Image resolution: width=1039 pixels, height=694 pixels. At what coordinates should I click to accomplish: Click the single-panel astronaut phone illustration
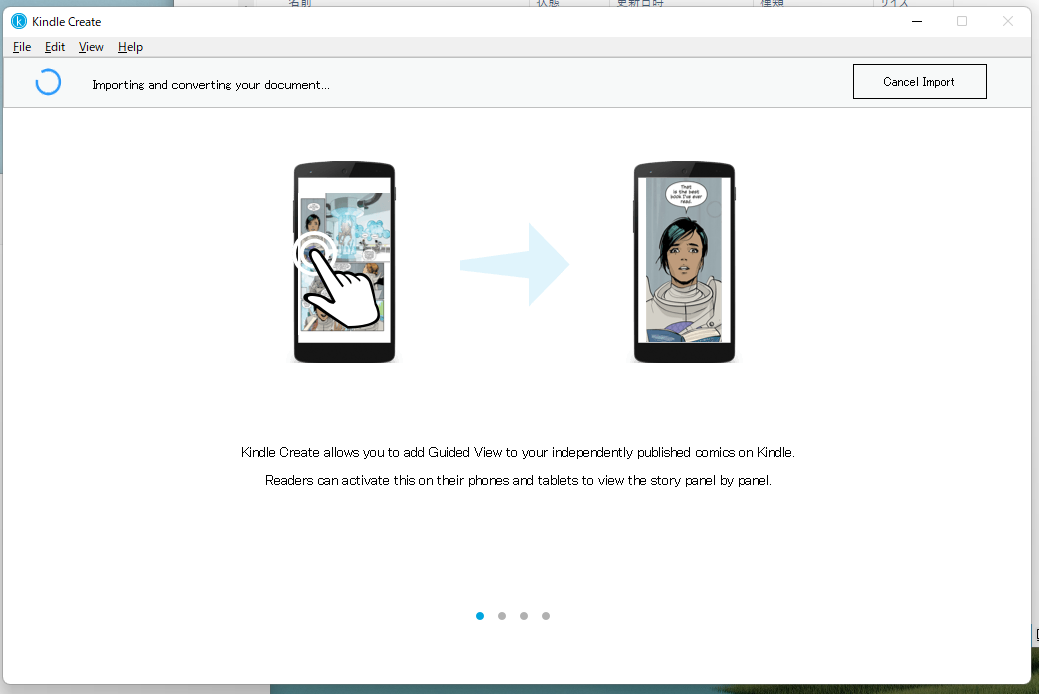(684, 262)
